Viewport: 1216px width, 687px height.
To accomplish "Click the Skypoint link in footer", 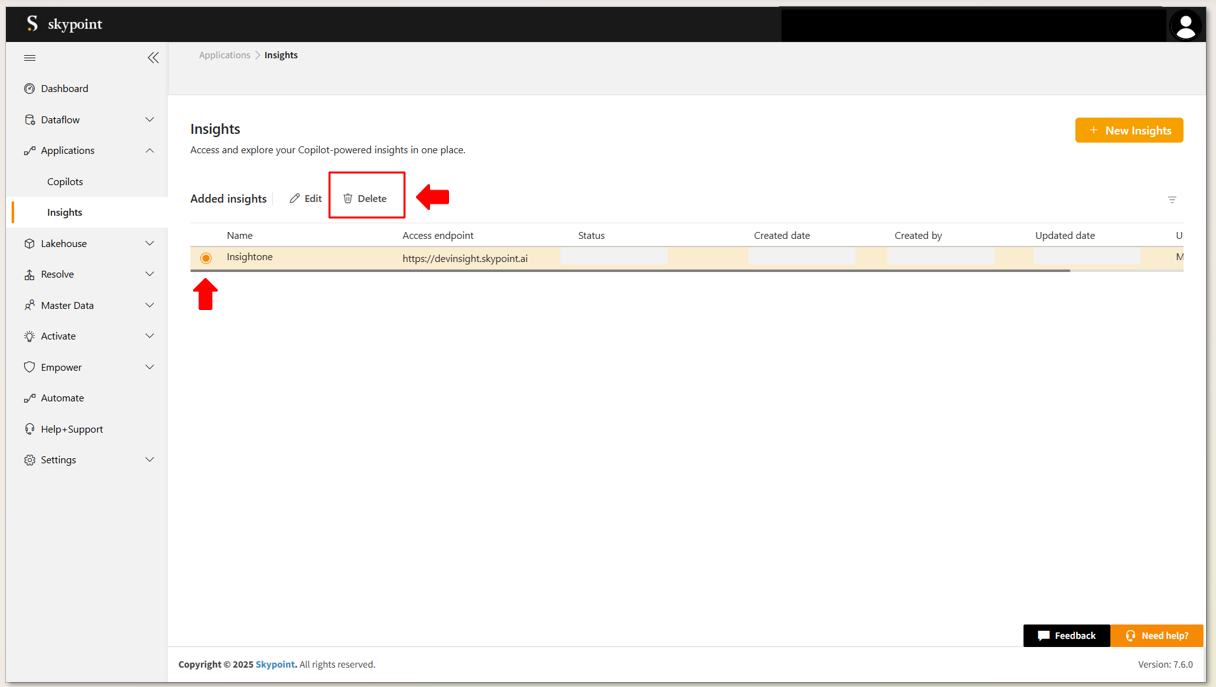I will (x=275, y=664).
